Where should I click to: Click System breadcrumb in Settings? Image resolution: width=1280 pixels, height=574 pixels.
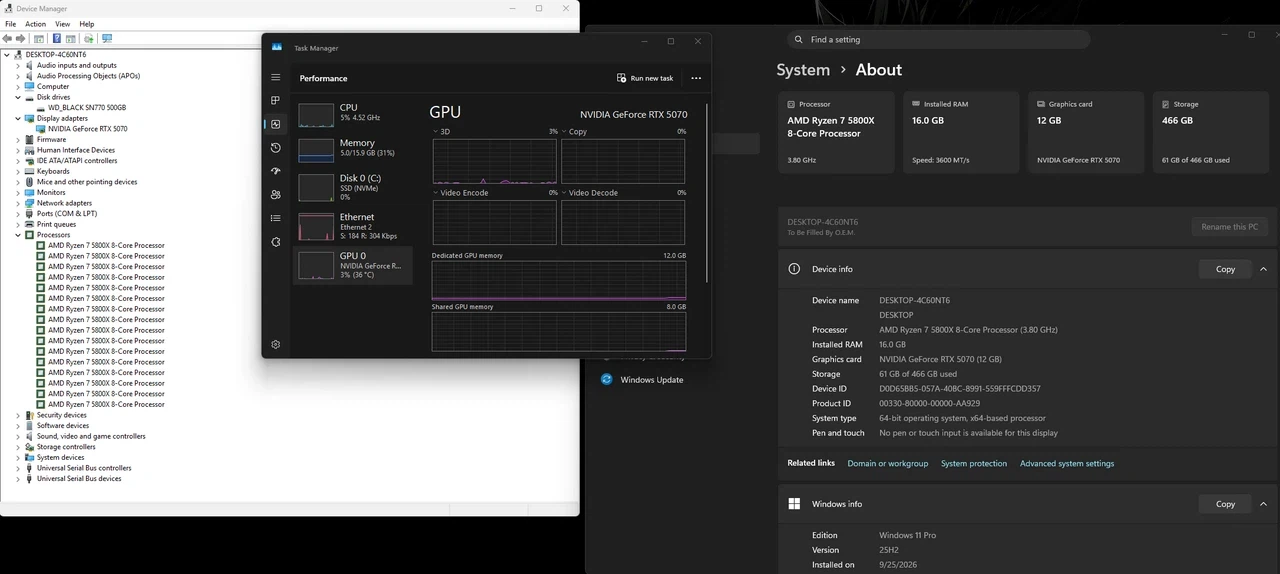[803, 70]
